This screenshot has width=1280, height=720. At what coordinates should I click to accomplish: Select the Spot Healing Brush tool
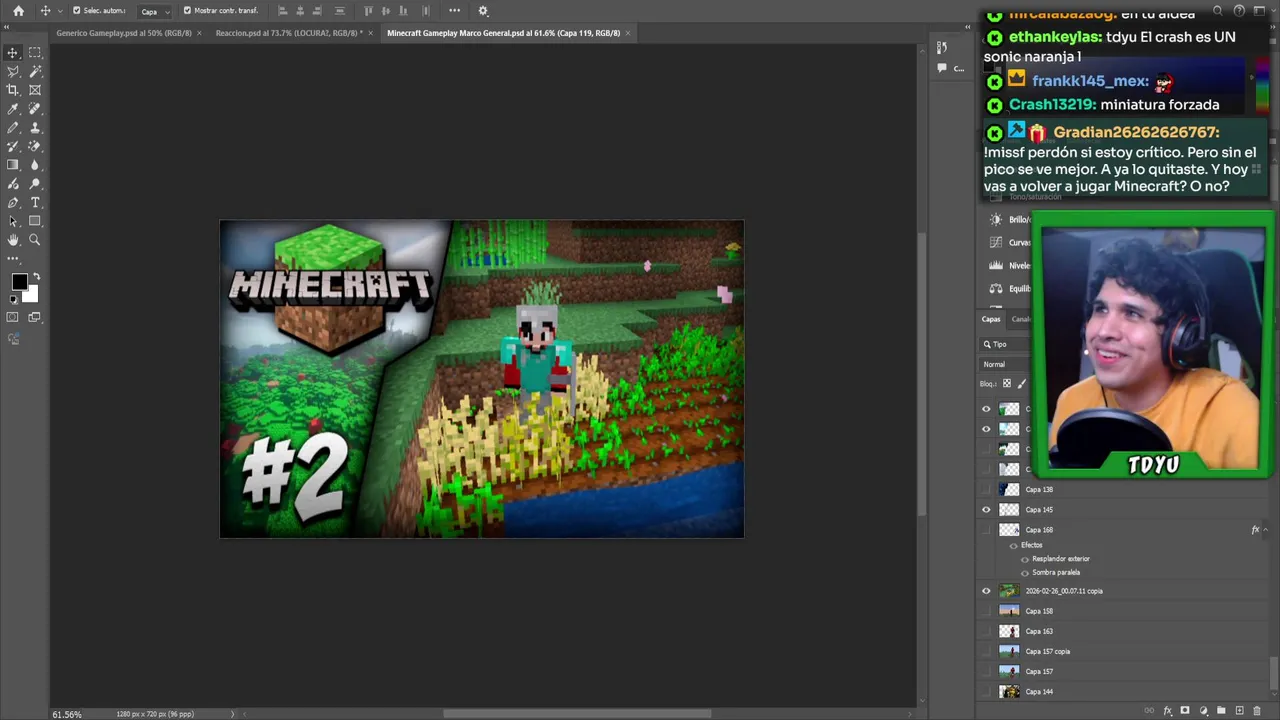pyautogui.click(x=35, y=109)
